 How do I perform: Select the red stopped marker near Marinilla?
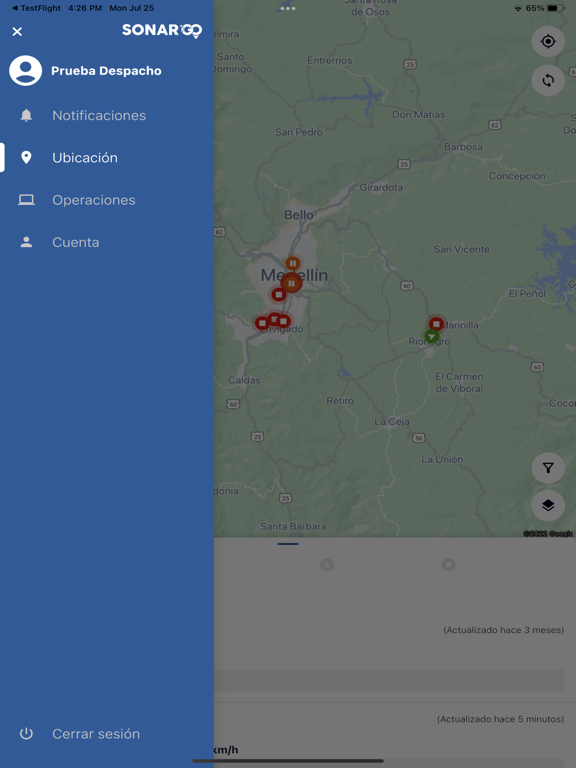tap(436, 324)
